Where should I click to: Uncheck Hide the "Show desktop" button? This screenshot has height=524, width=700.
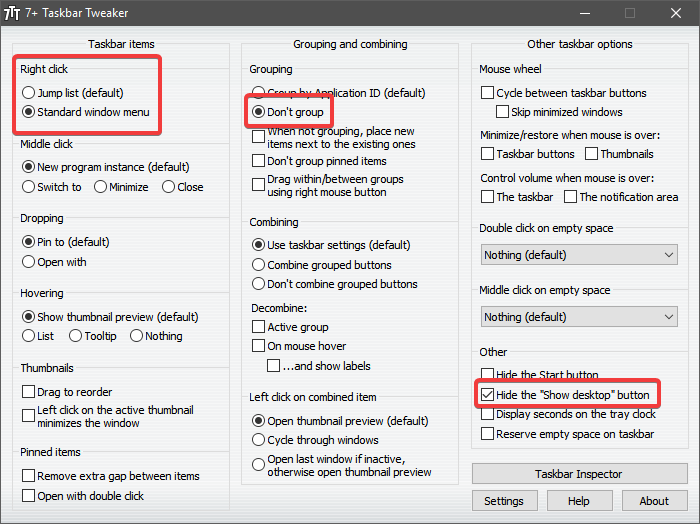tap(488, 395)
